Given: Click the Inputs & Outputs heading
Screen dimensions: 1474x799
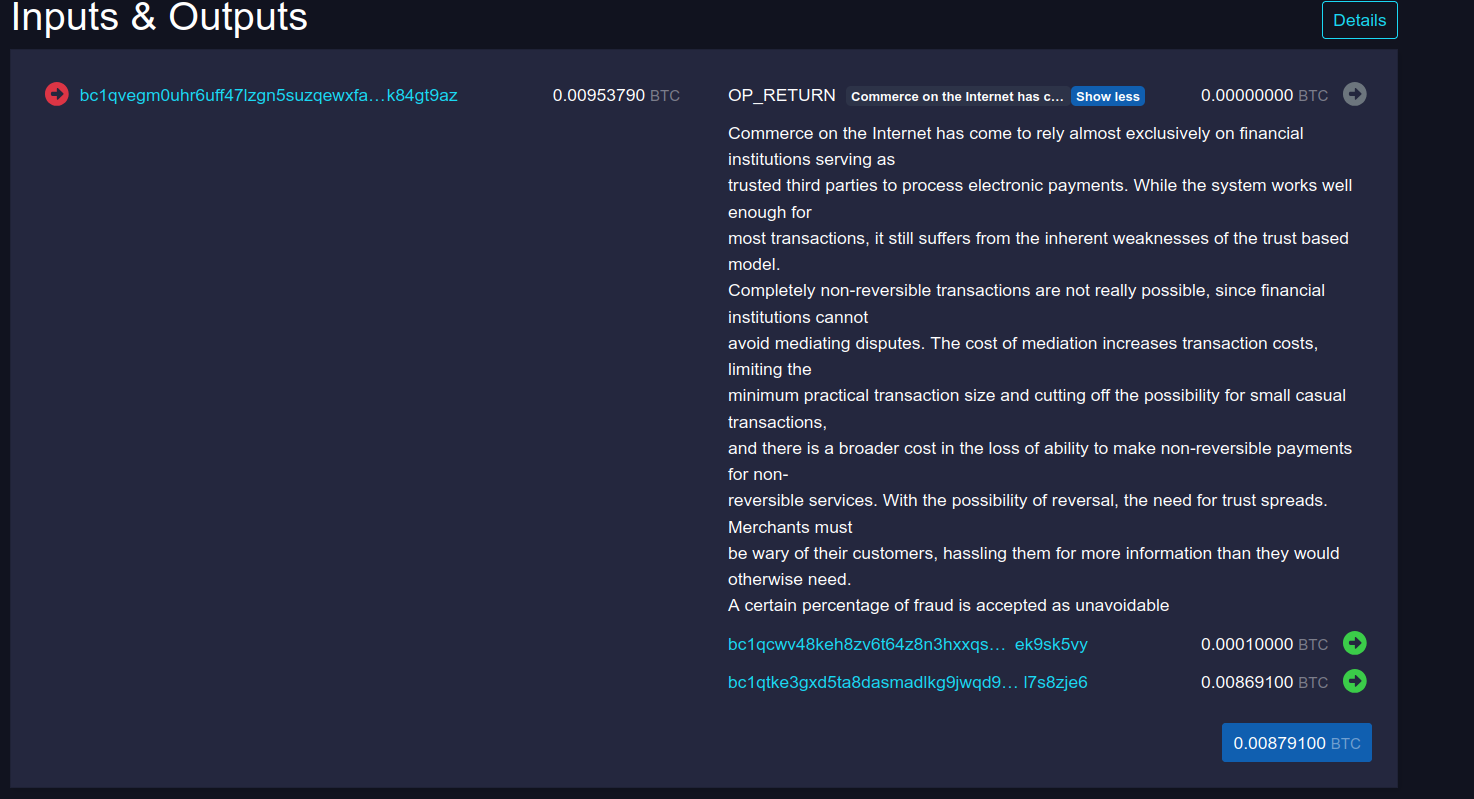Looking at the screenshot, I should click(160, 17).
